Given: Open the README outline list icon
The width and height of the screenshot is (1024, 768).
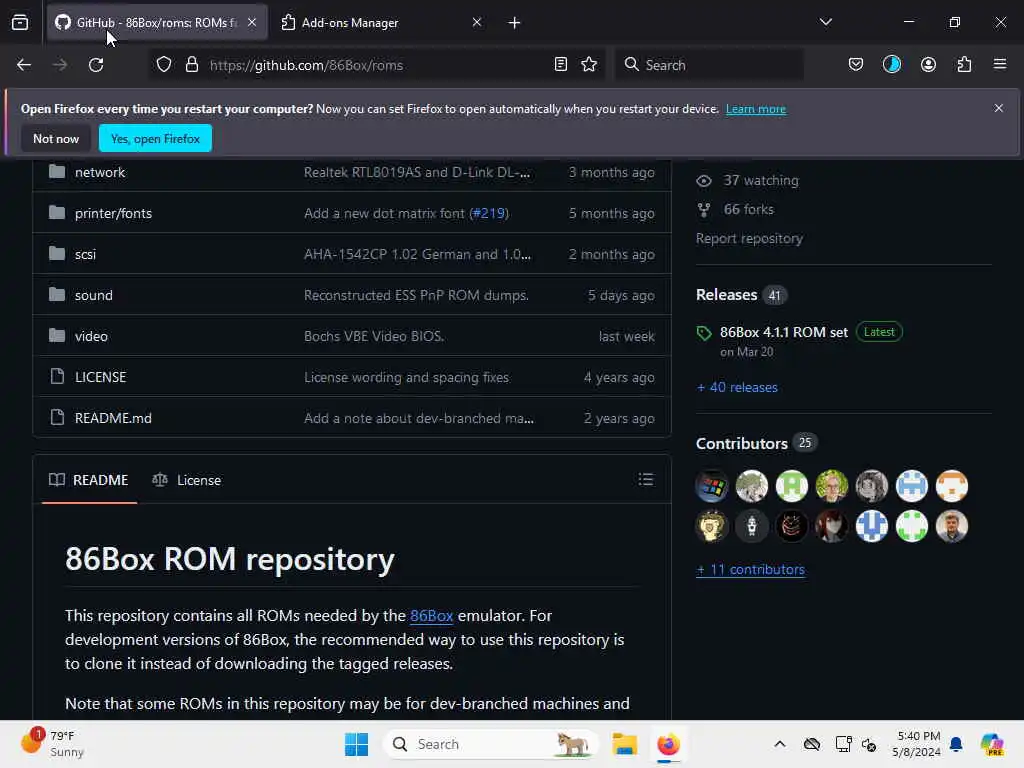Looking at the screenshot, I should 645,480.
